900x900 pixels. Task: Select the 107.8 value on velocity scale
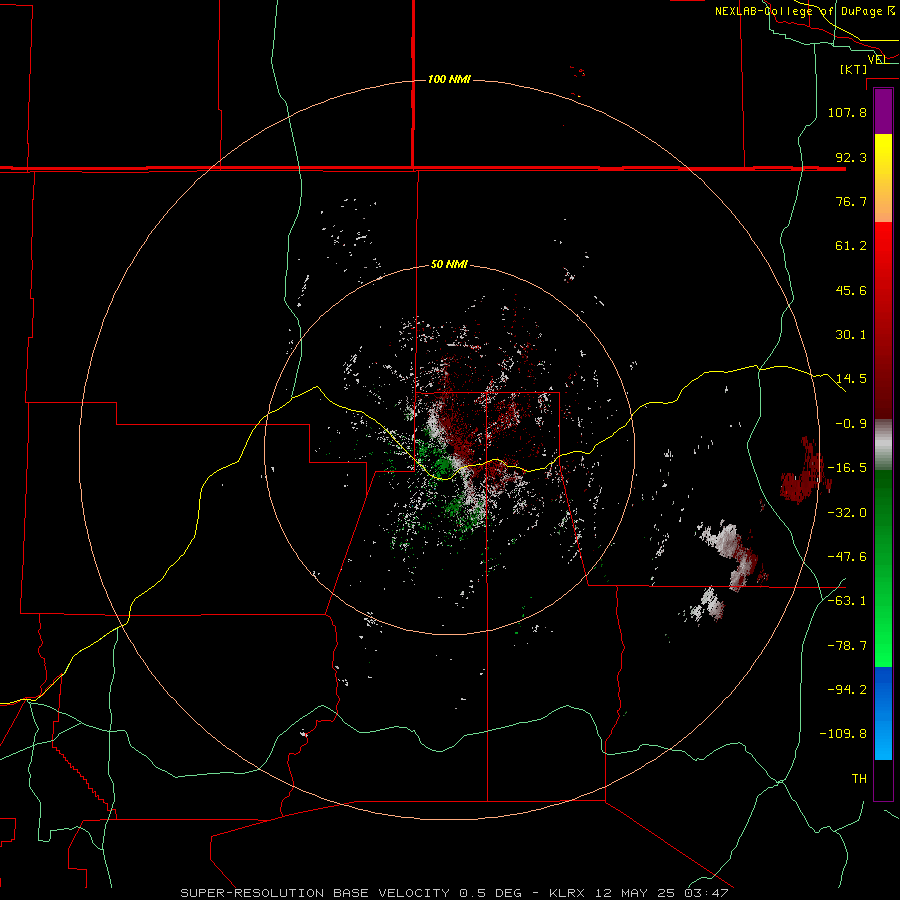[x=847, y=112]
